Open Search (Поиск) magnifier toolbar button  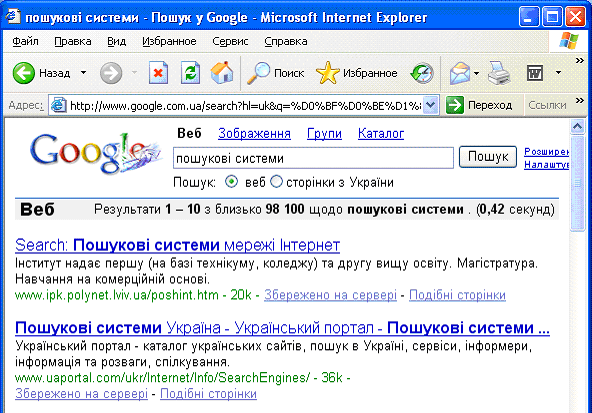click(x=275, y=73)
